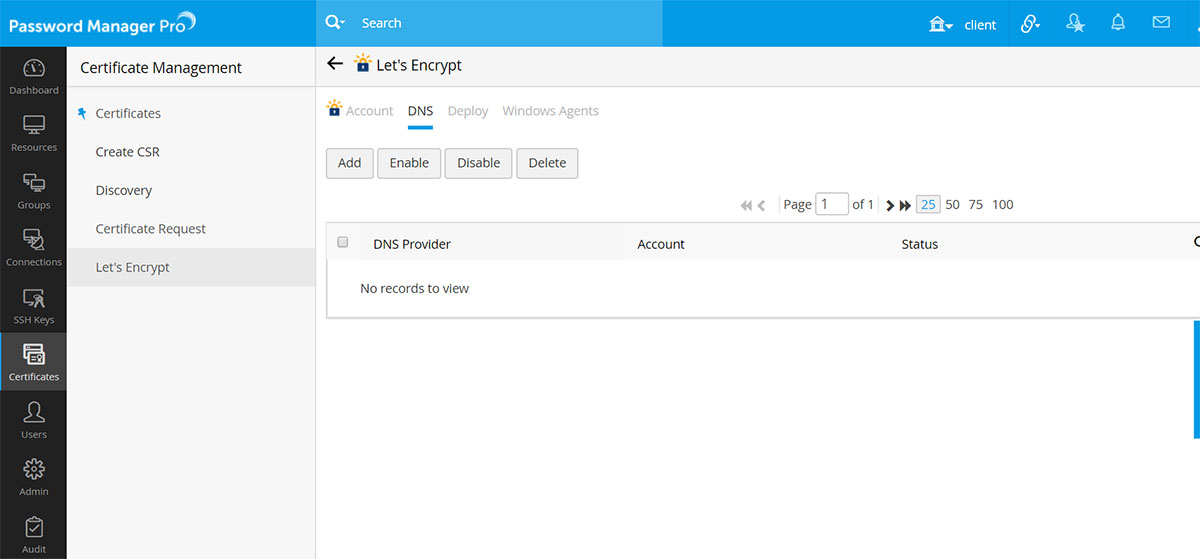Show 50 records per page
This screenshot has width=1200, height=559.
[x=952, y=204]
